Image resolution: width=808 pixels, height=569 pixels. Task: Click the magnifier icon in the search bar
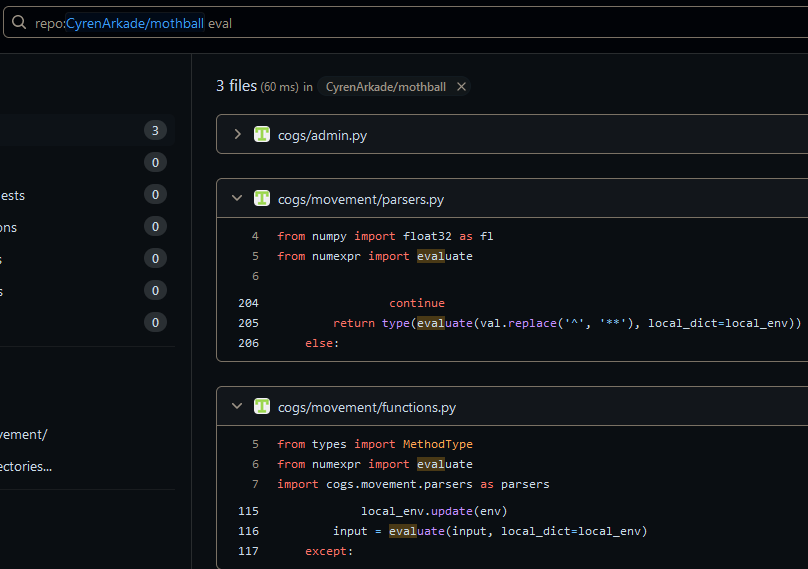pos(18,22)
